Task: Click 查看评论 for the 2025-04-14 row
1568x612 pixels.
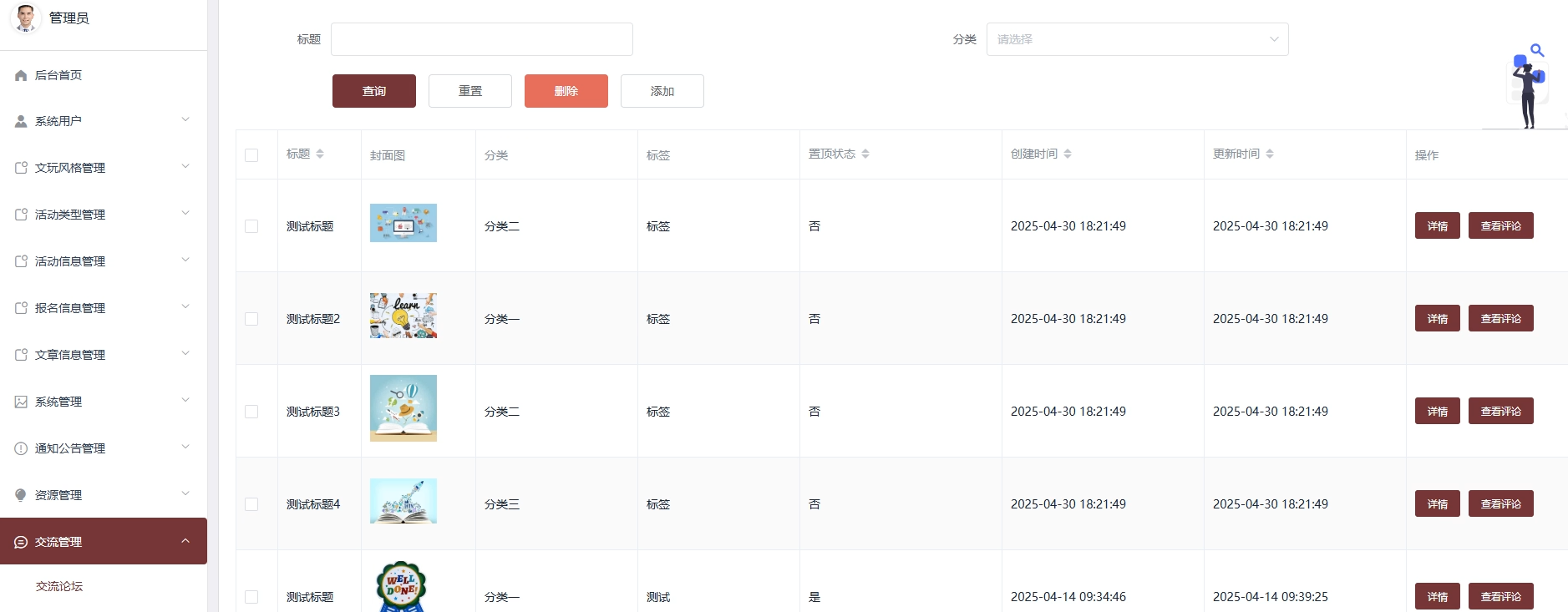Action: (1501, 596)
